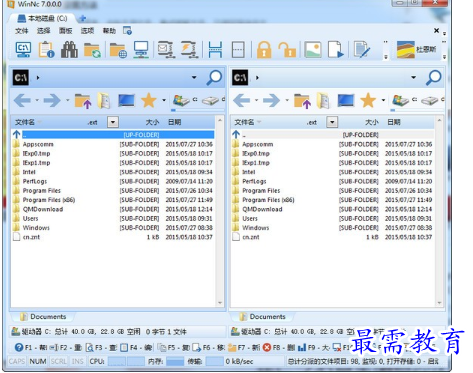Open the image viewer picture icon
The image size is (473, 373).
click(313, 50)
